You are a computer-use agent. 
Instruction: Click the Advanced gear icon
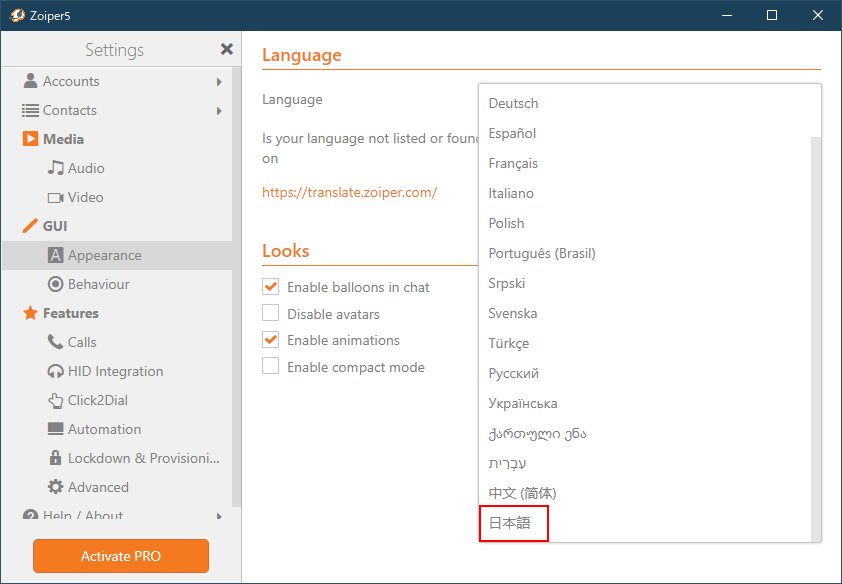[x=55, y=487]
